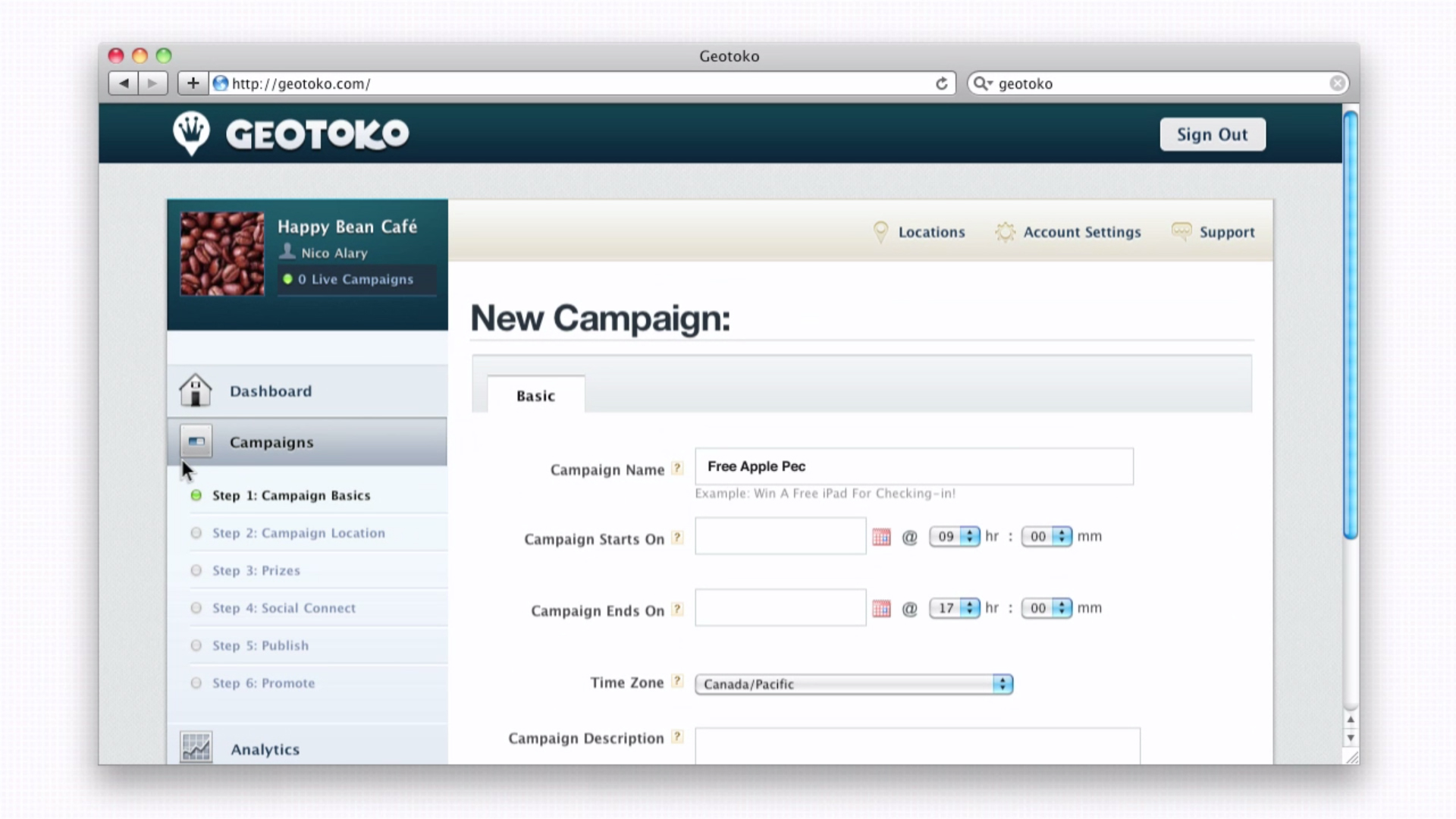The width and height of the screenshot is (1456, 819).
Task: Open the end hour dropdown showing 17
Action: [955, 608]
